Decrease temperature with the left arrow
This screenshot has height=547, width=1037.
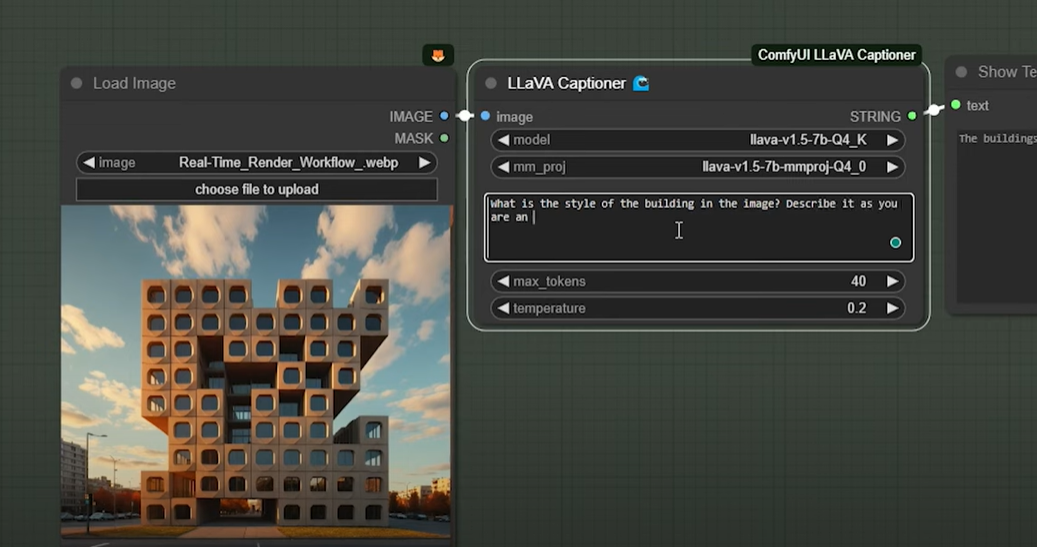pyautogui.click(x=503, y=308)
